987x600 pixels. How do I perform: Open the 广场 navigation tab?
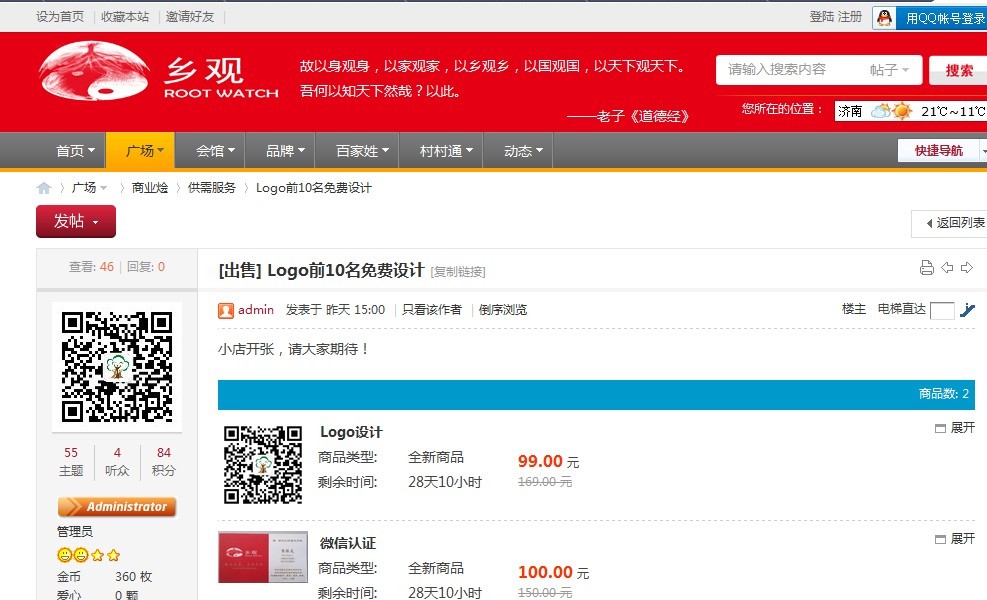(140, 151)
